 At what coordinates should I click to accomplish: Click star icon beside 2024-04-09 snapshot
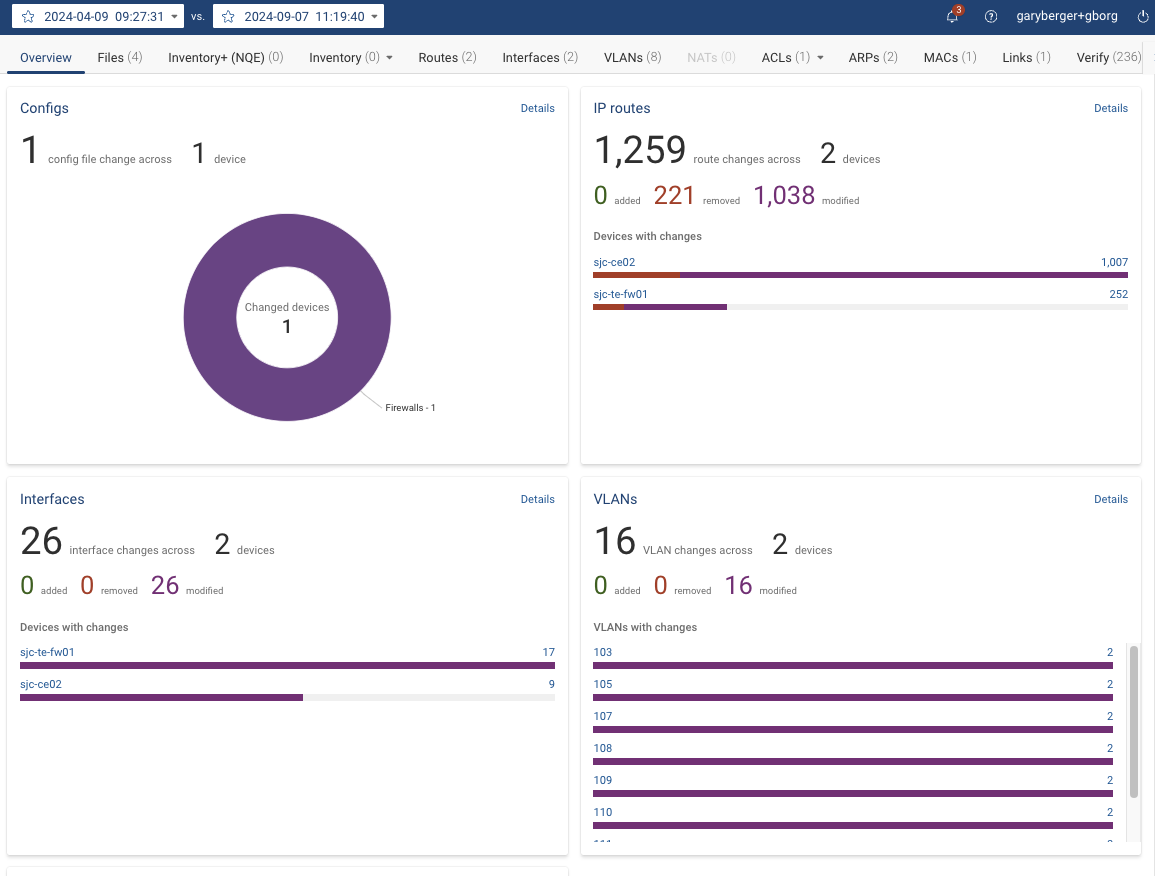(x=28, y=17)
